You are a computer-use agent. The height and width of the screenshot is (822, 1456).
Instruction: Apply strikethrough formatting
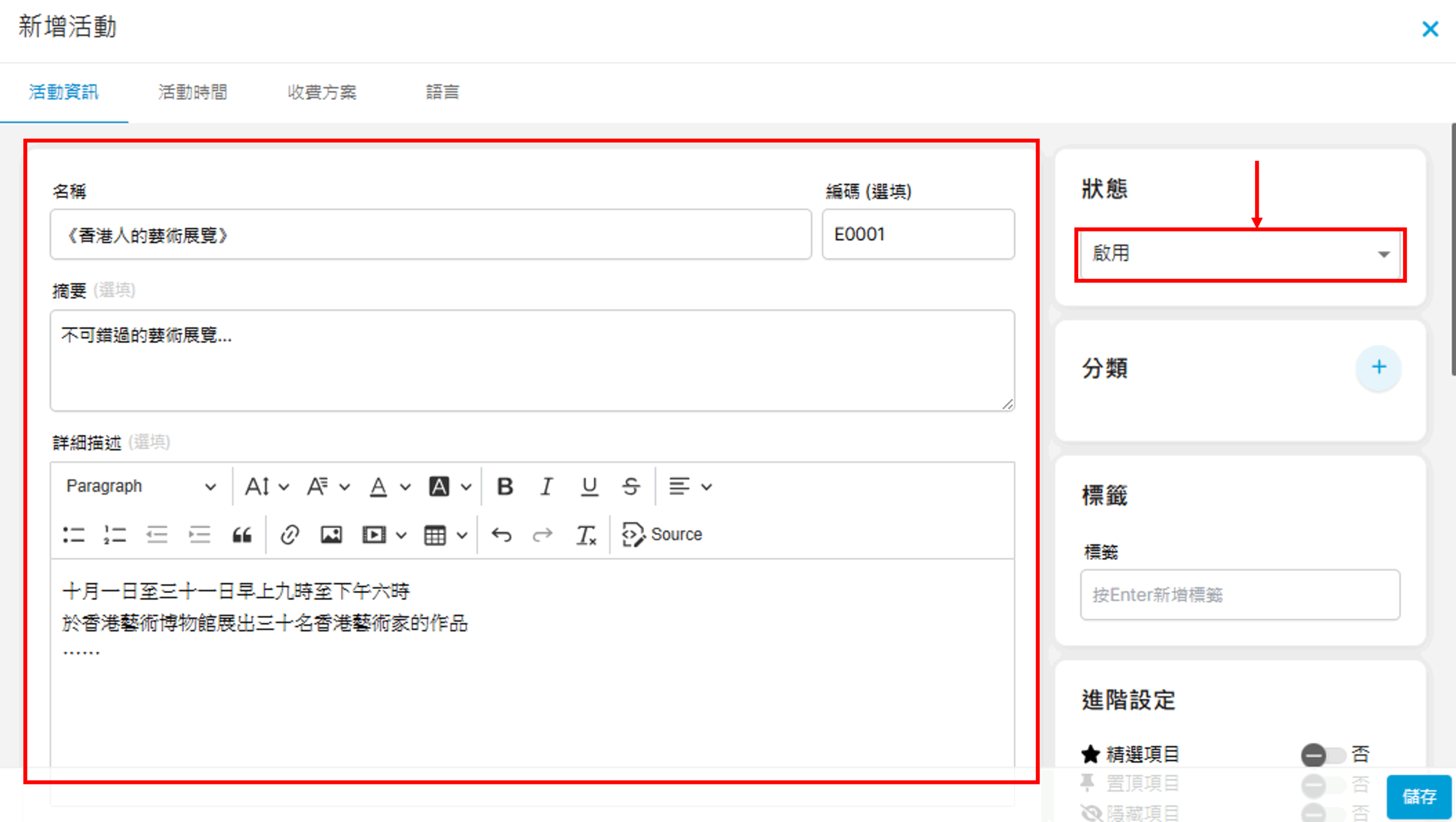coord(631,486)
